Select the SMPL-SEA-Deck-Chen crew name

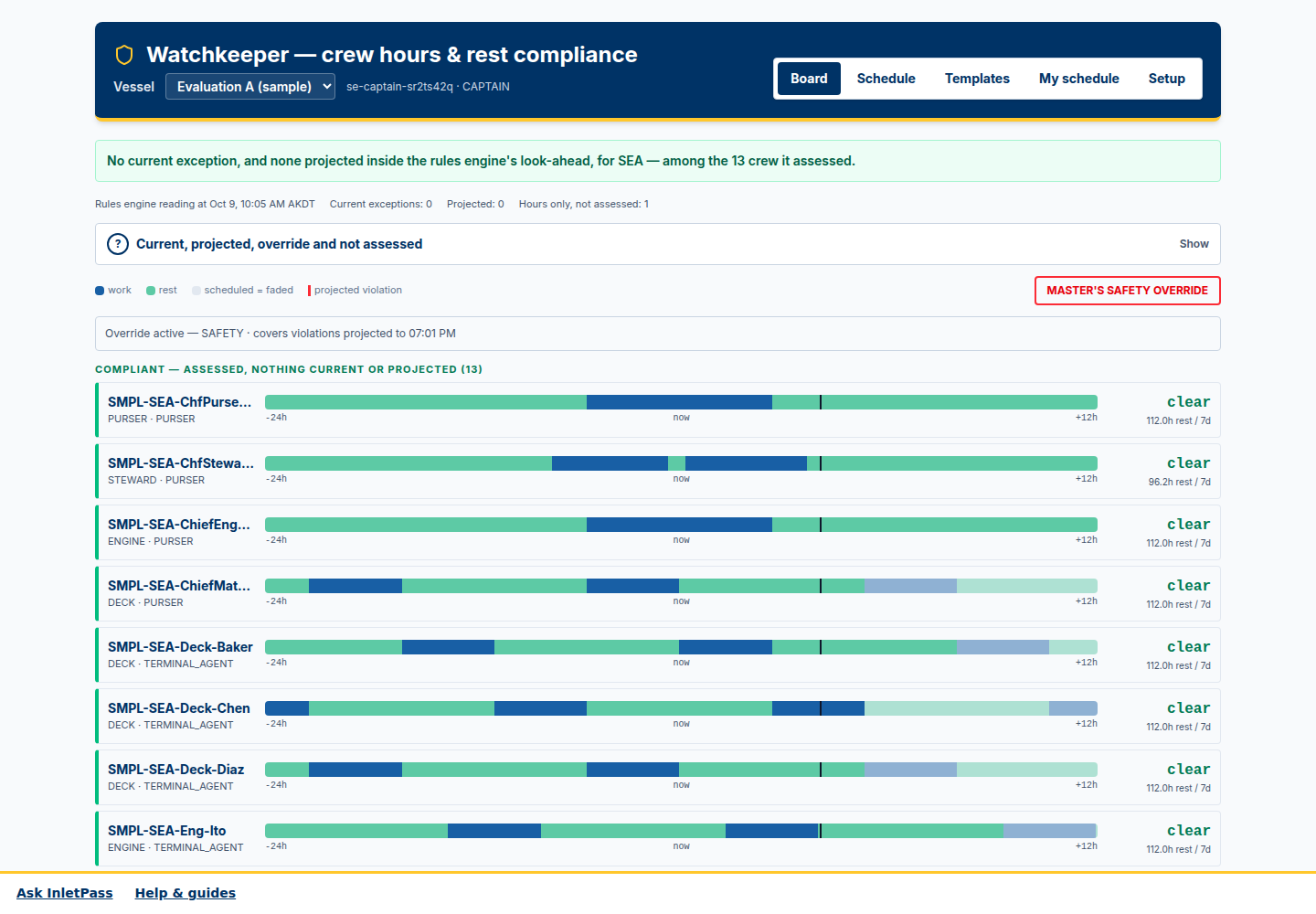pos(179,708)
